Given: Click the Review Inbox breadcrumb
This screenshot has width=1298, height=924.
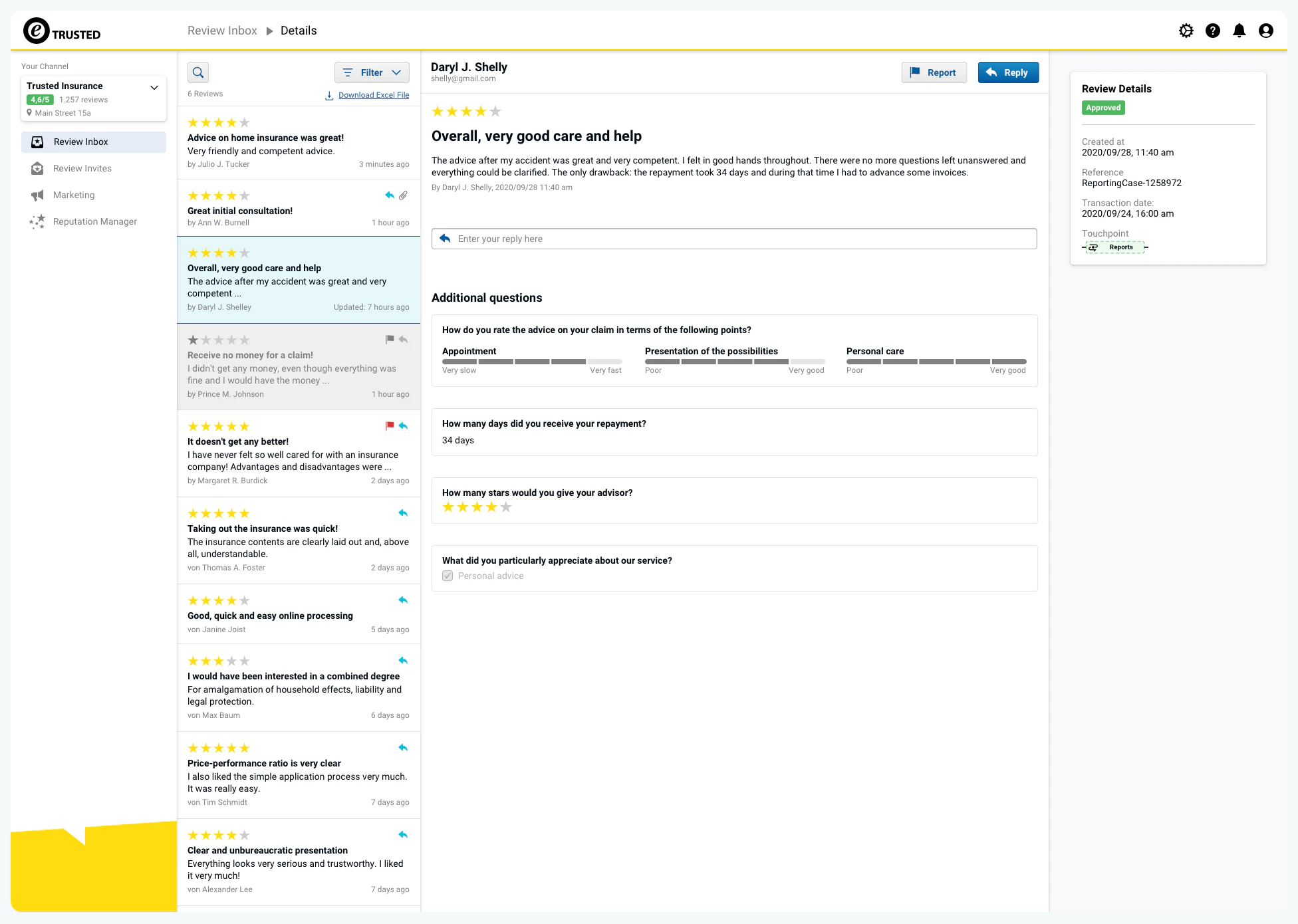Looking at the screenshot, I should point(221,30).
